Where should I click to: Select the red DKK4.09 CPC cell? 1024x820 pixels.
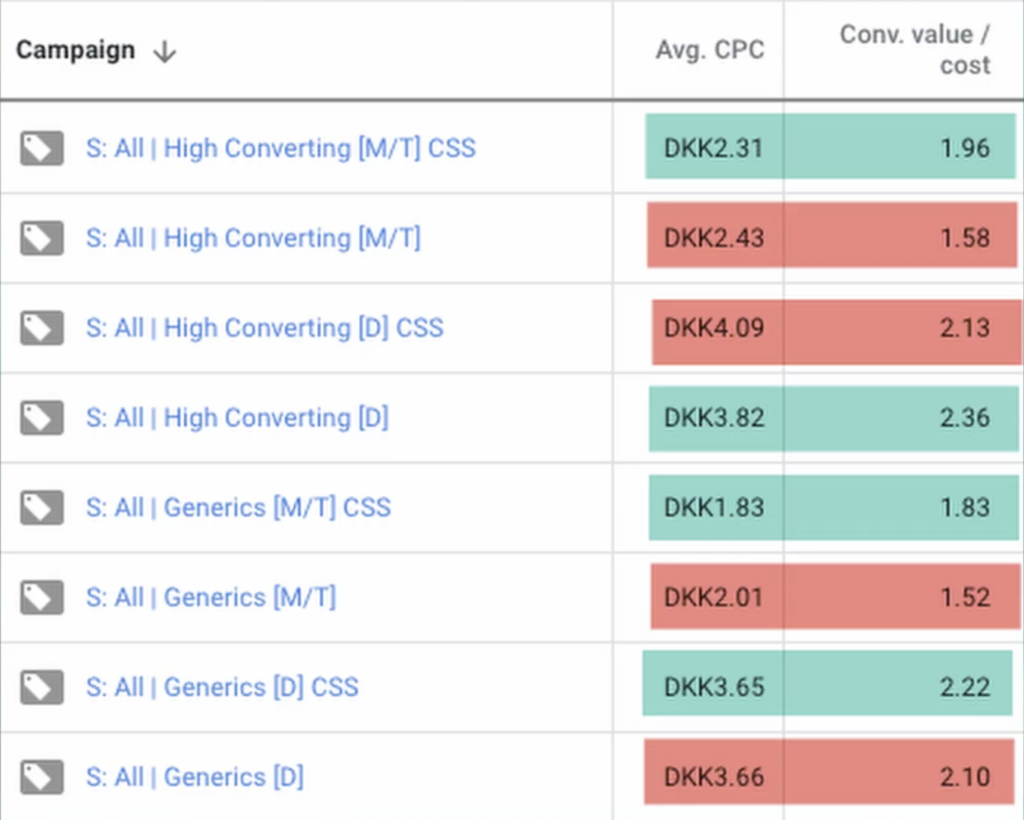[x=715, y=328]
